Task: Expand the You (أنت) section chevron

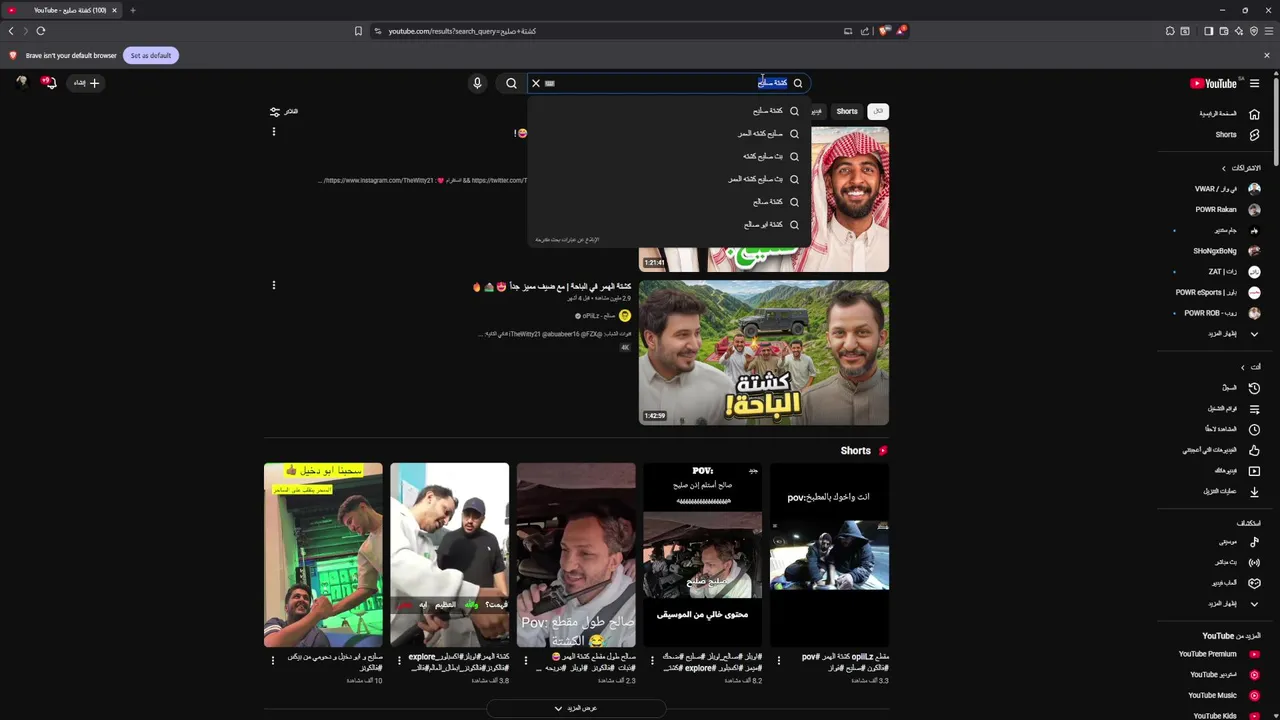Action: [1243, 367]
